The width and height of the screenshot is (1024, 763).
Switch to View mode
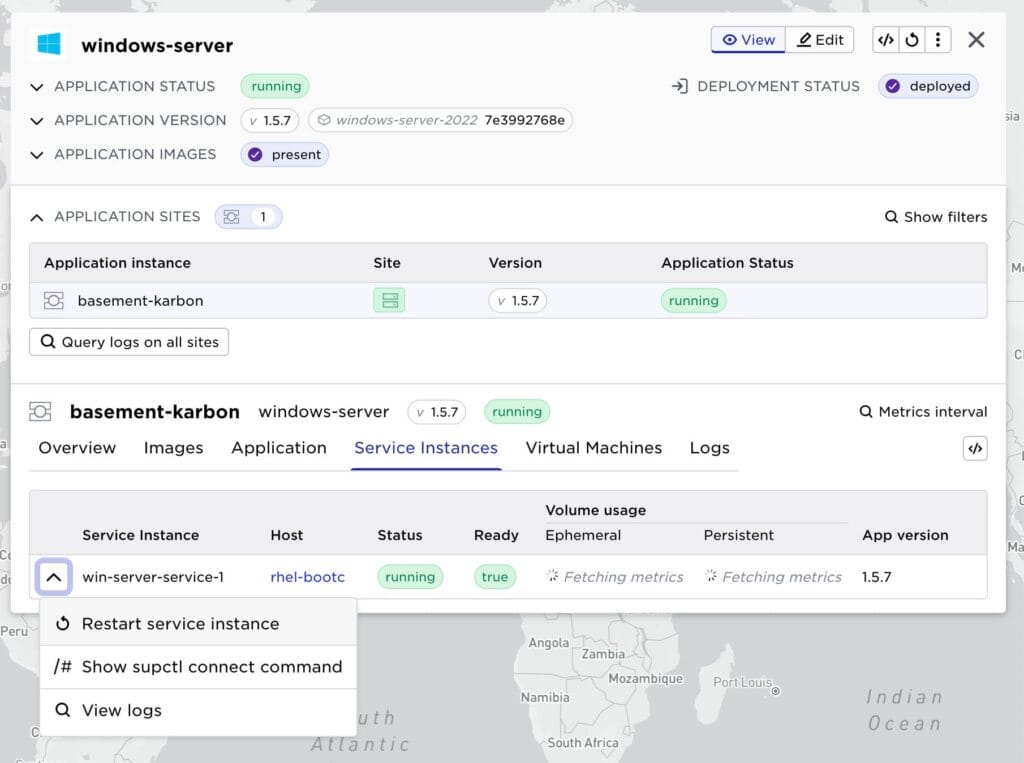point(748,40)
